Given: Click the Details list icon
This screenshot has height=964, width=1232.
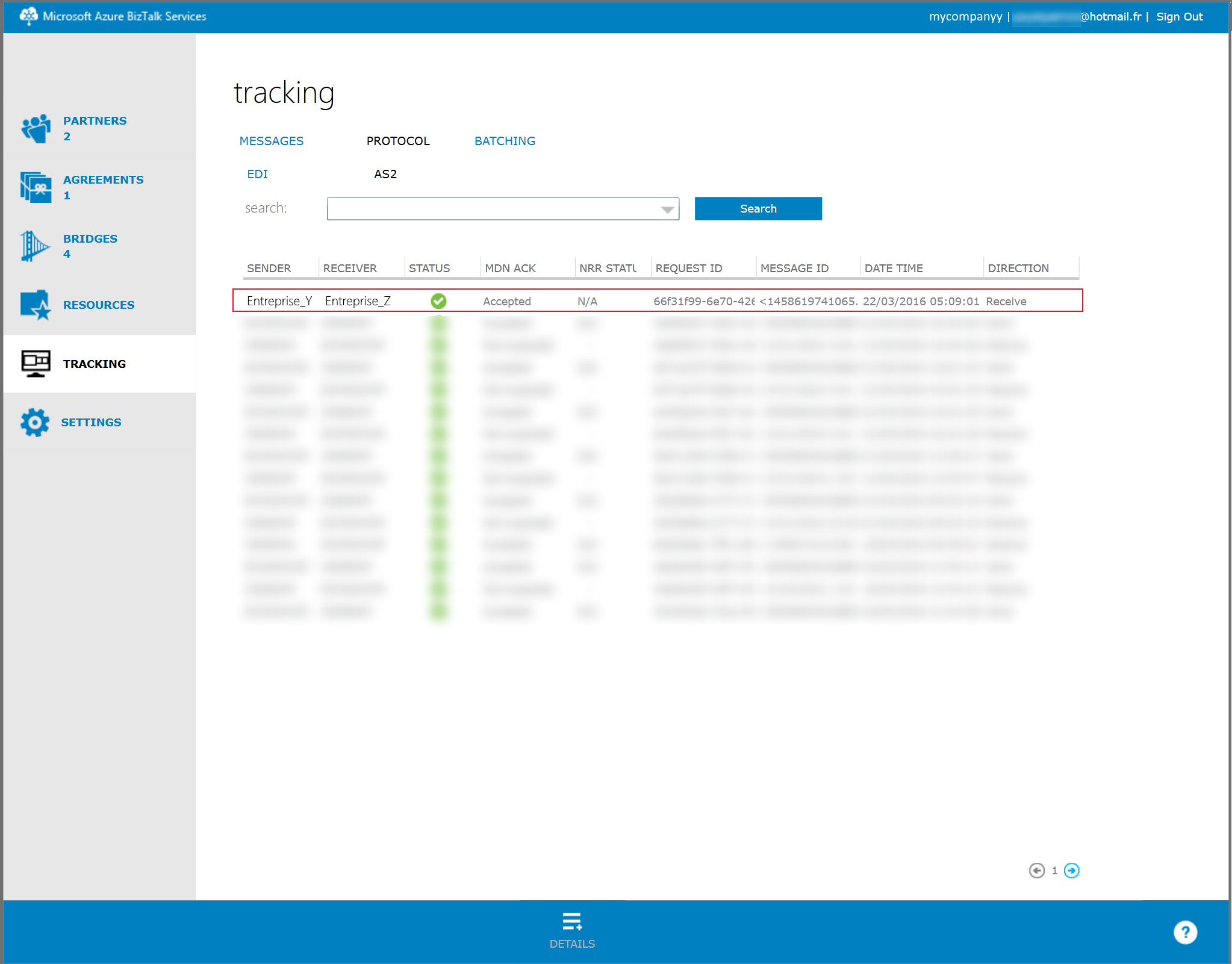Looking at the screenshot, I should coord(572,921).
